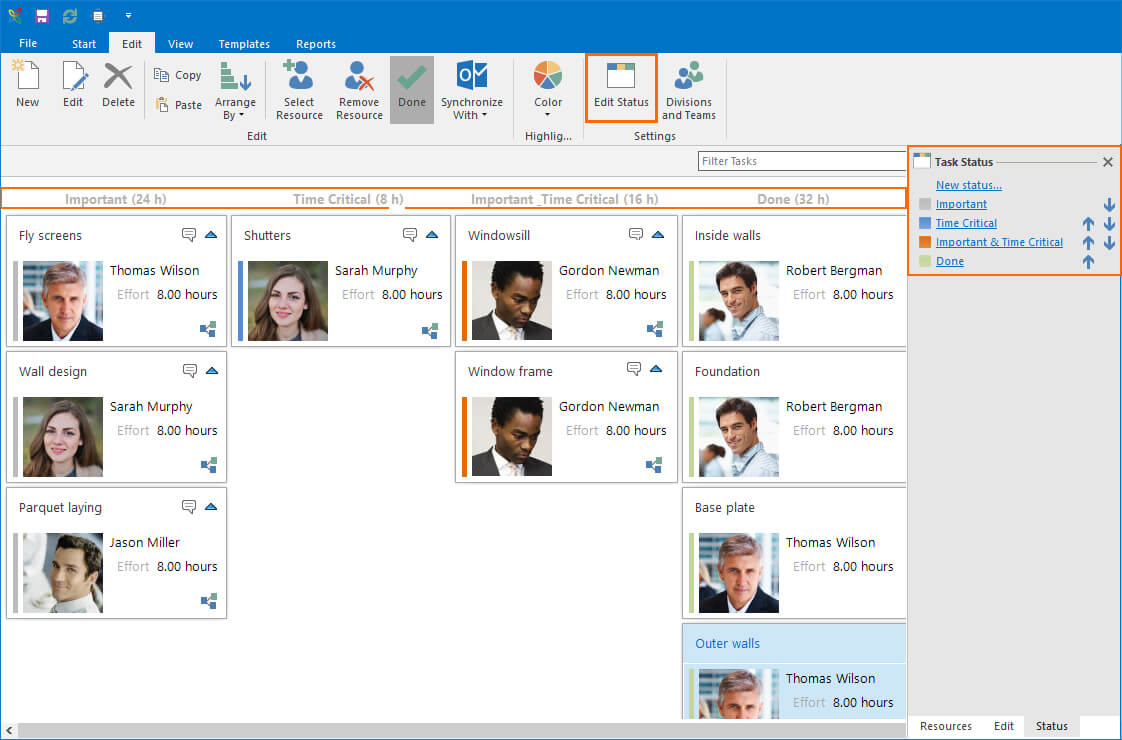Open the Arrange By dropdown
Viewport: 1122px width, 740px height.
(x=235, y=90)
